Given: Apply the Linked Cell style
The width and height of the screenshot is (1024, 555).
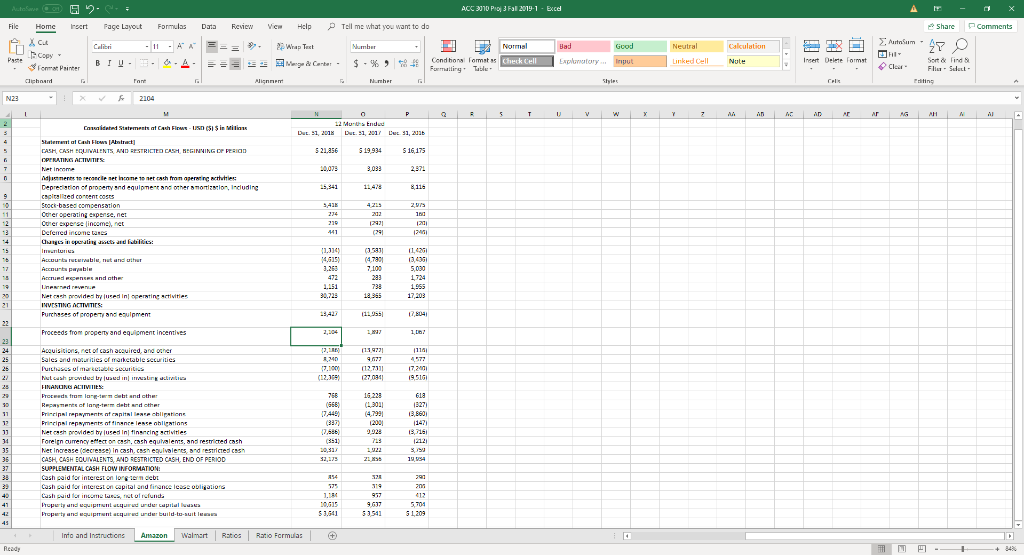Looking at the screenshot, I should (697, 61).
